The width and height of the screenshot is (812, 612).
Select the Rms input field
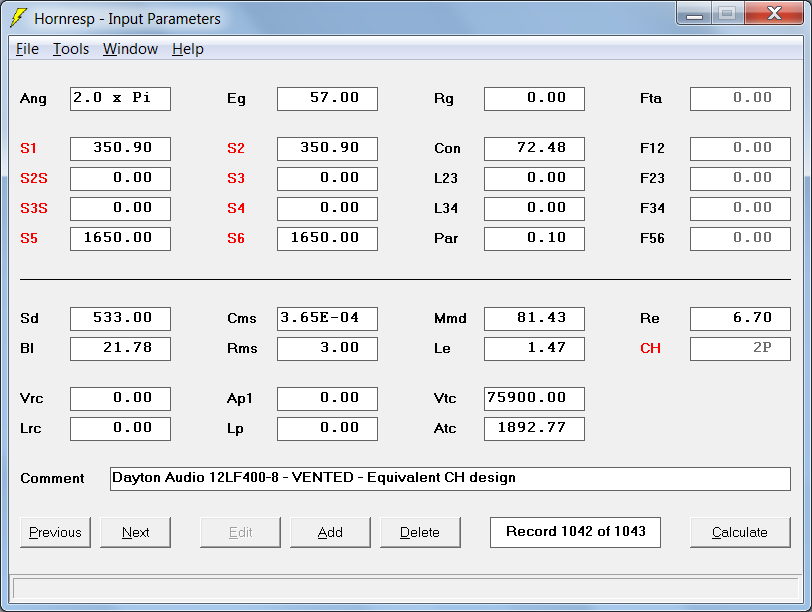[327, 349]
